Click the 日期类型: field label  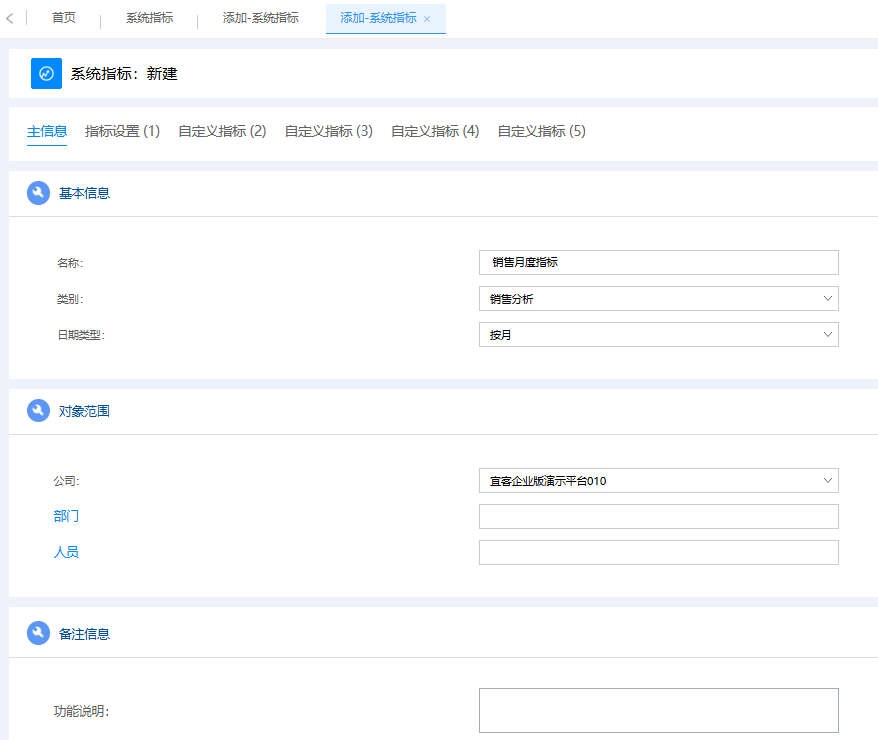(x=81, y=335)
